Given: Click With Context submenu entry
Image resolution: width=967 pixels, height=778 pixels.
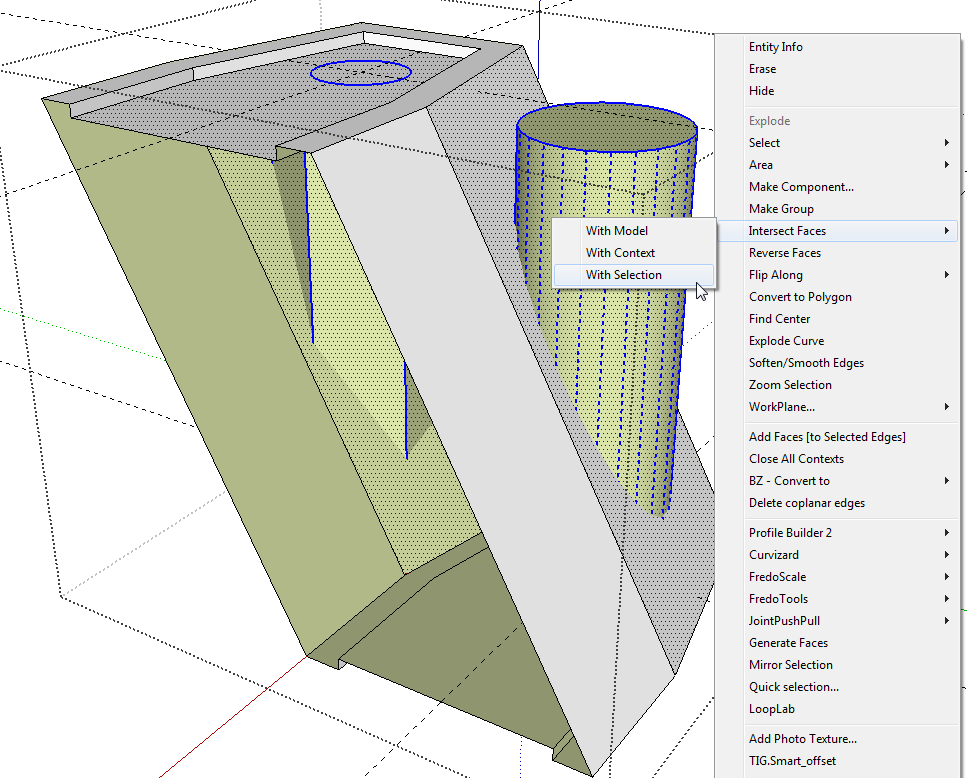Looking at the screenshot, I should point(620,253).
